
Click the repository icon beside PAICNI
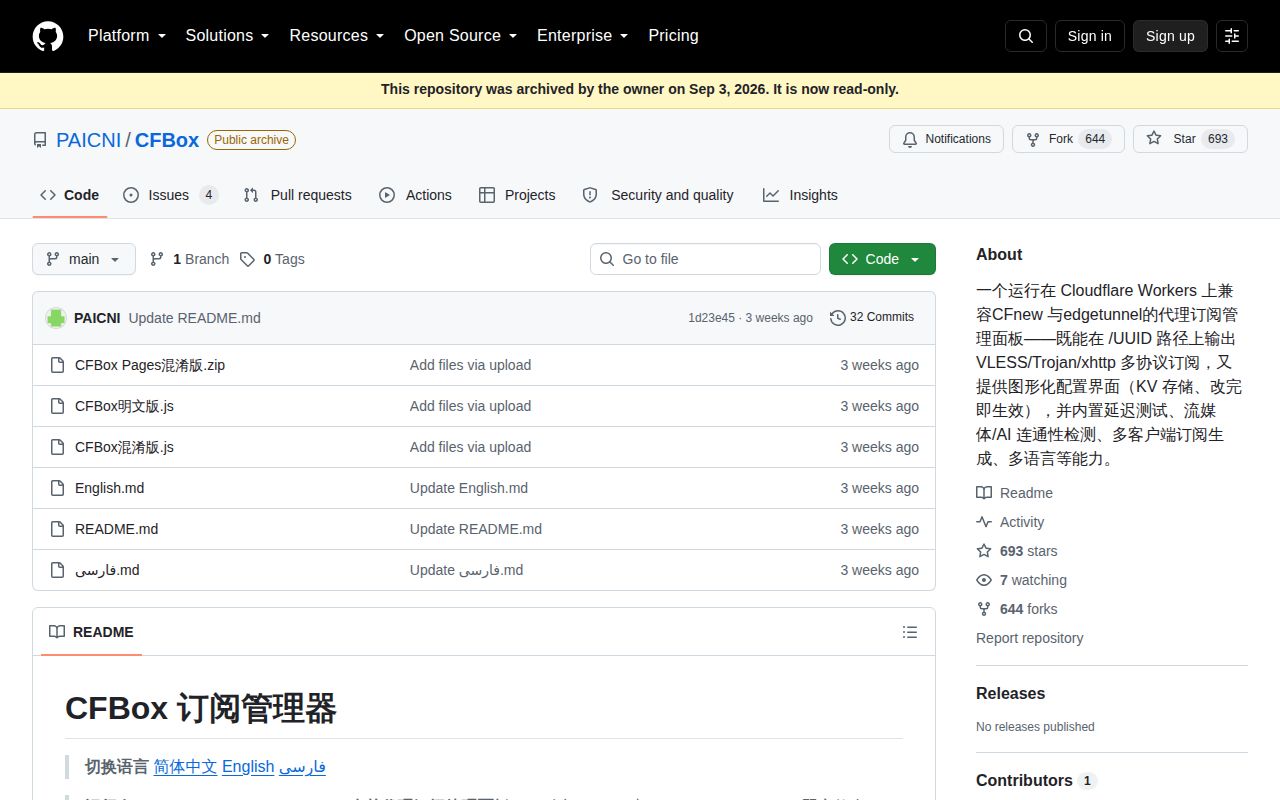click(x=40, y=140)
